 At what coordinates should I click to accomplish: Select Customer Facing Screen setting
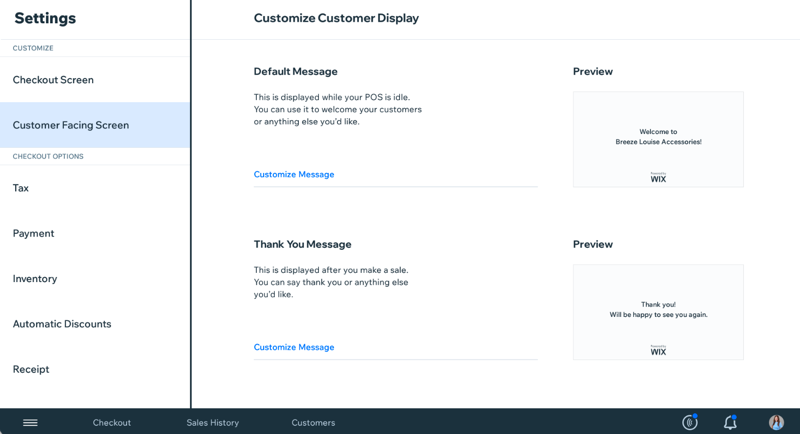(95, 125)
